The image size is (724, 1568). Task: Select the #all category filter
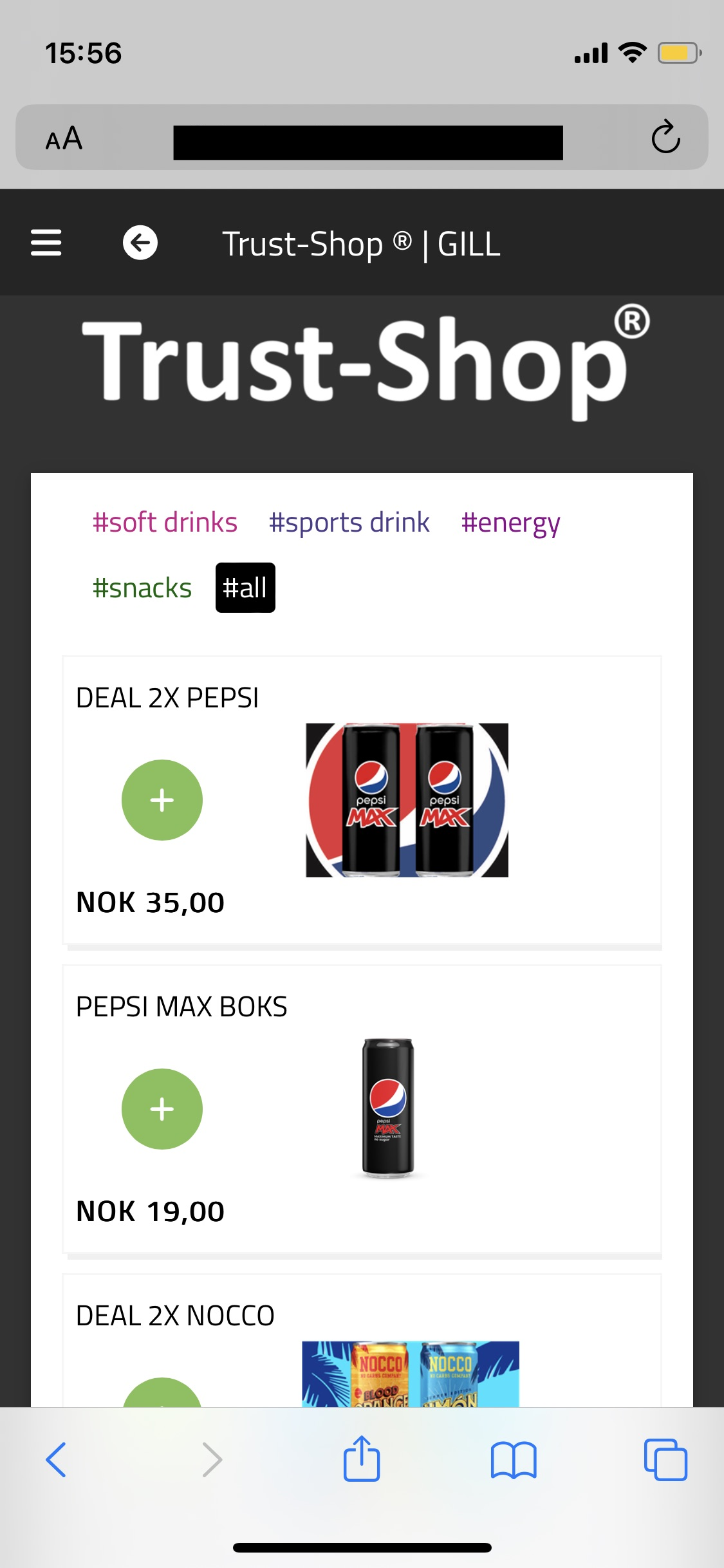pos(245,588)
